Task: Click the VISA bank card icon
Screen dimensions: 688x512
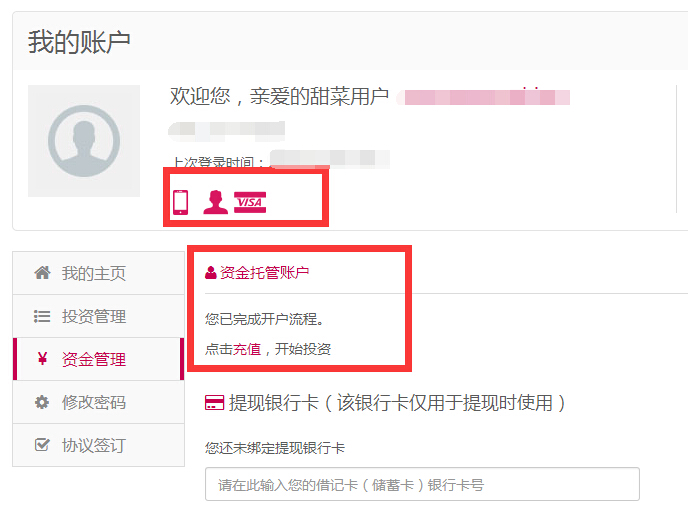Action: pyautogui.click(x=250, y=202)
